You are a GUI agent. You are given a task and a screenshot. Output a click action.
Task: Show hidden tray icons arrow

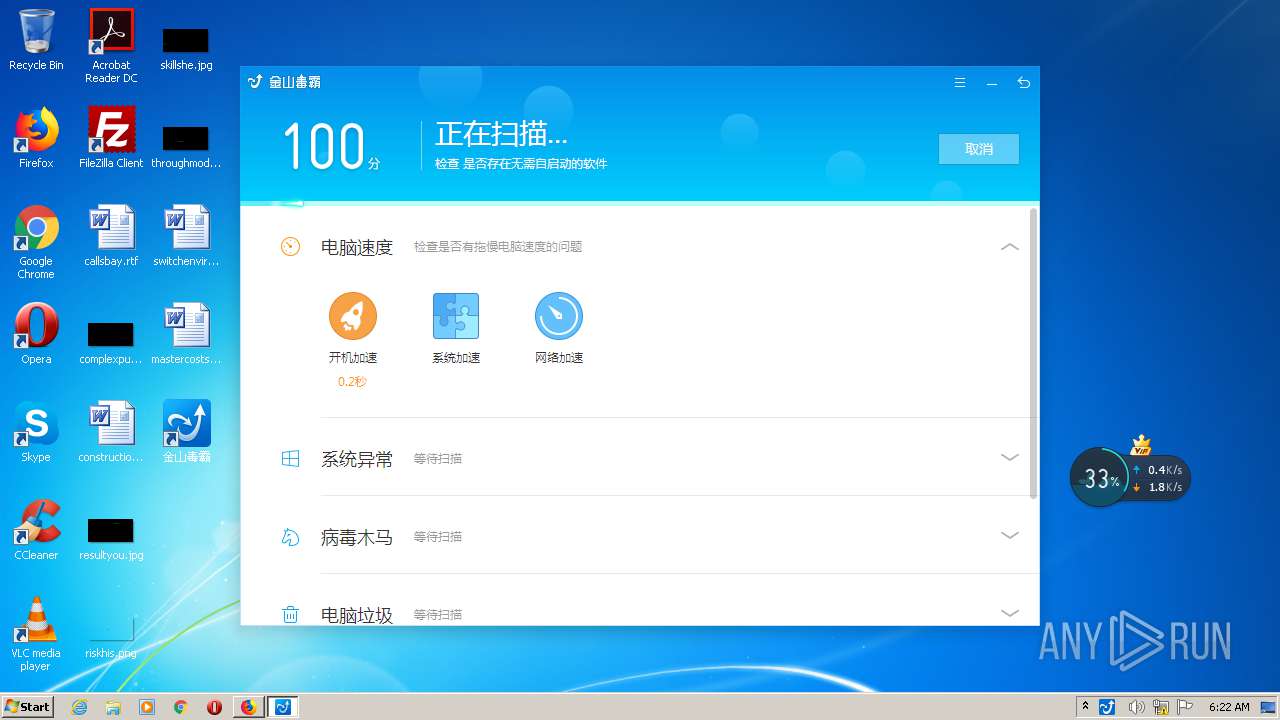pyautogui.click(x=1085, y=706)
